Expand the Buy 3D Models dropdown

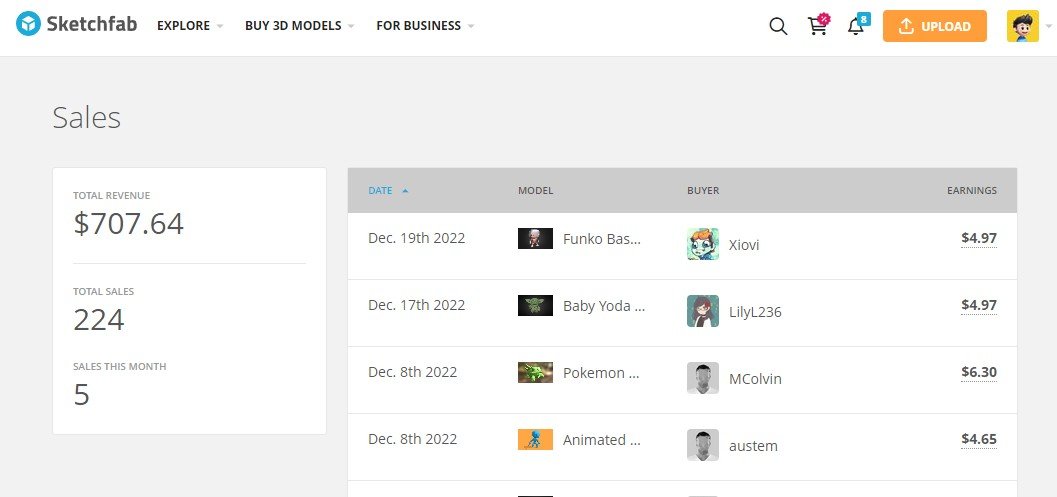coord(299,26)
